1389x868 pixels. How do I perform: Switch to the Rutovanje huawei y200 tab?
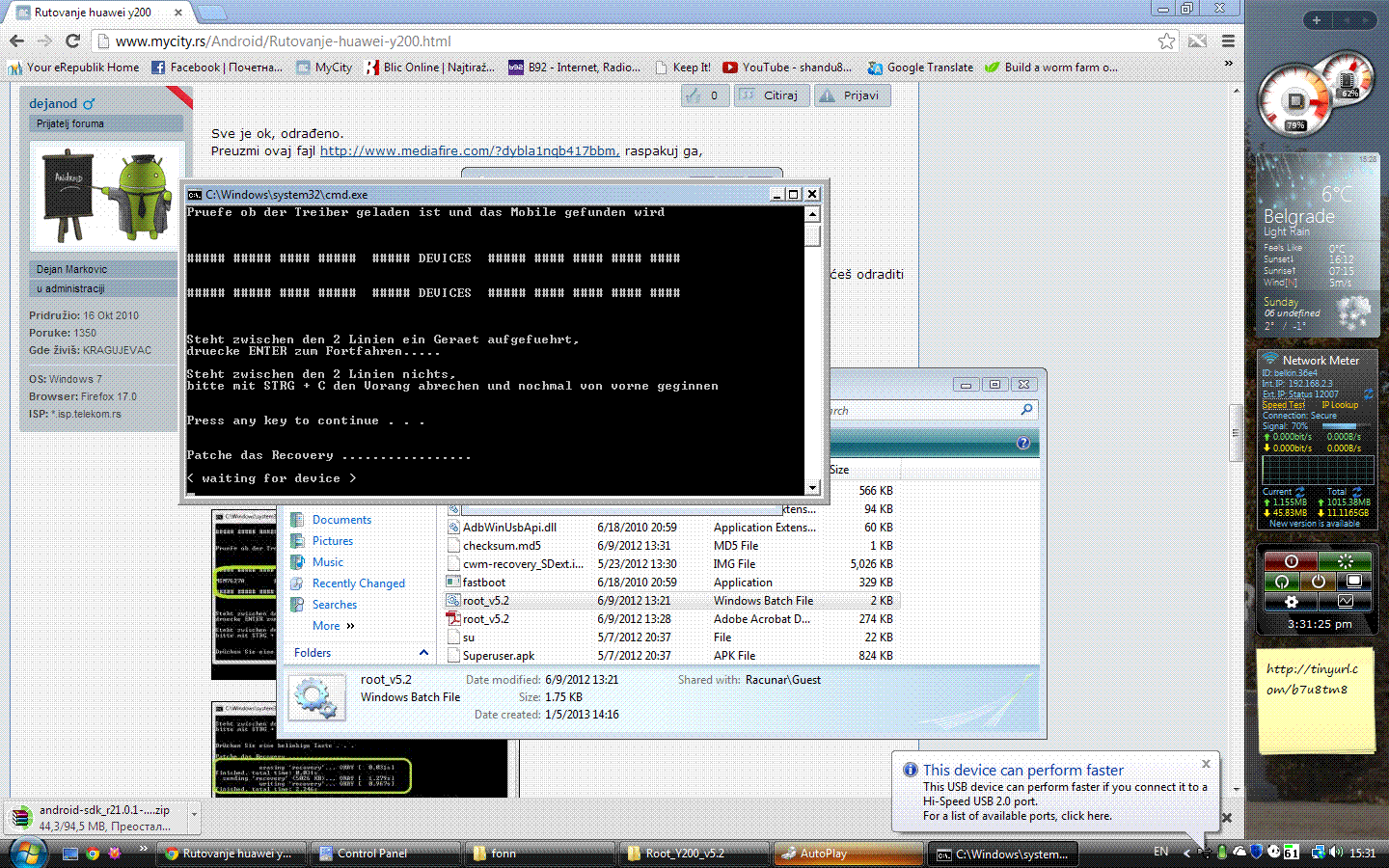click(93, 13)
